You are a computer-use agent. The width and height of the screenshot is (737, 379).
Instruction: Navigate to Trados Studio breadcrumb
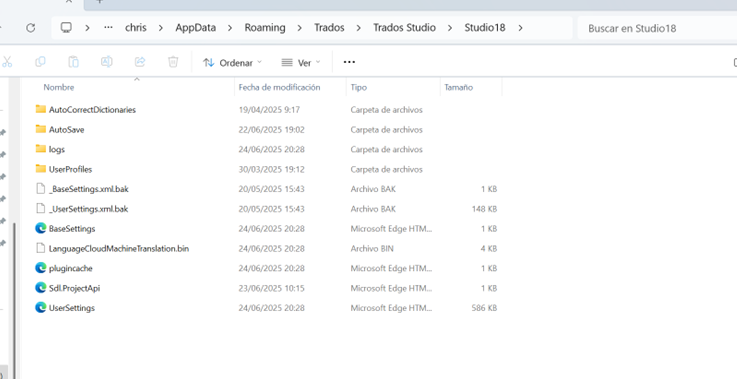pyautogui.click(x=405, y=28)
